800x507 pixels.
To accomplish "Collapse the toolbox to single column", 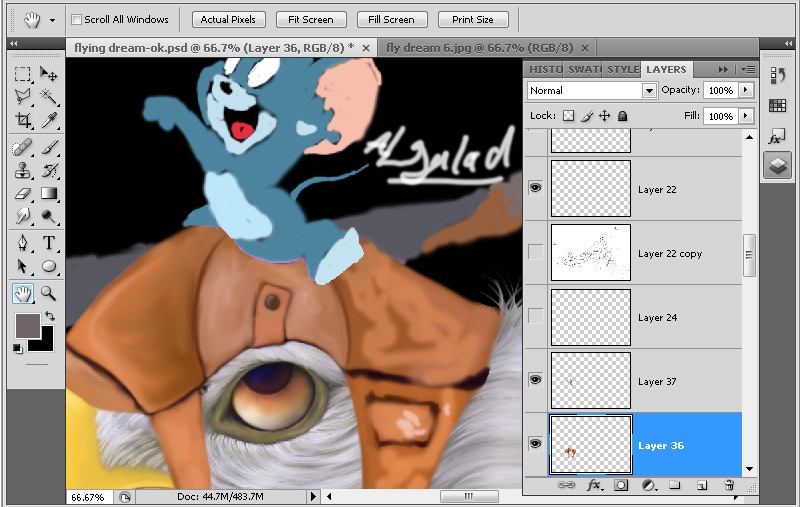I will coord(14,43).
